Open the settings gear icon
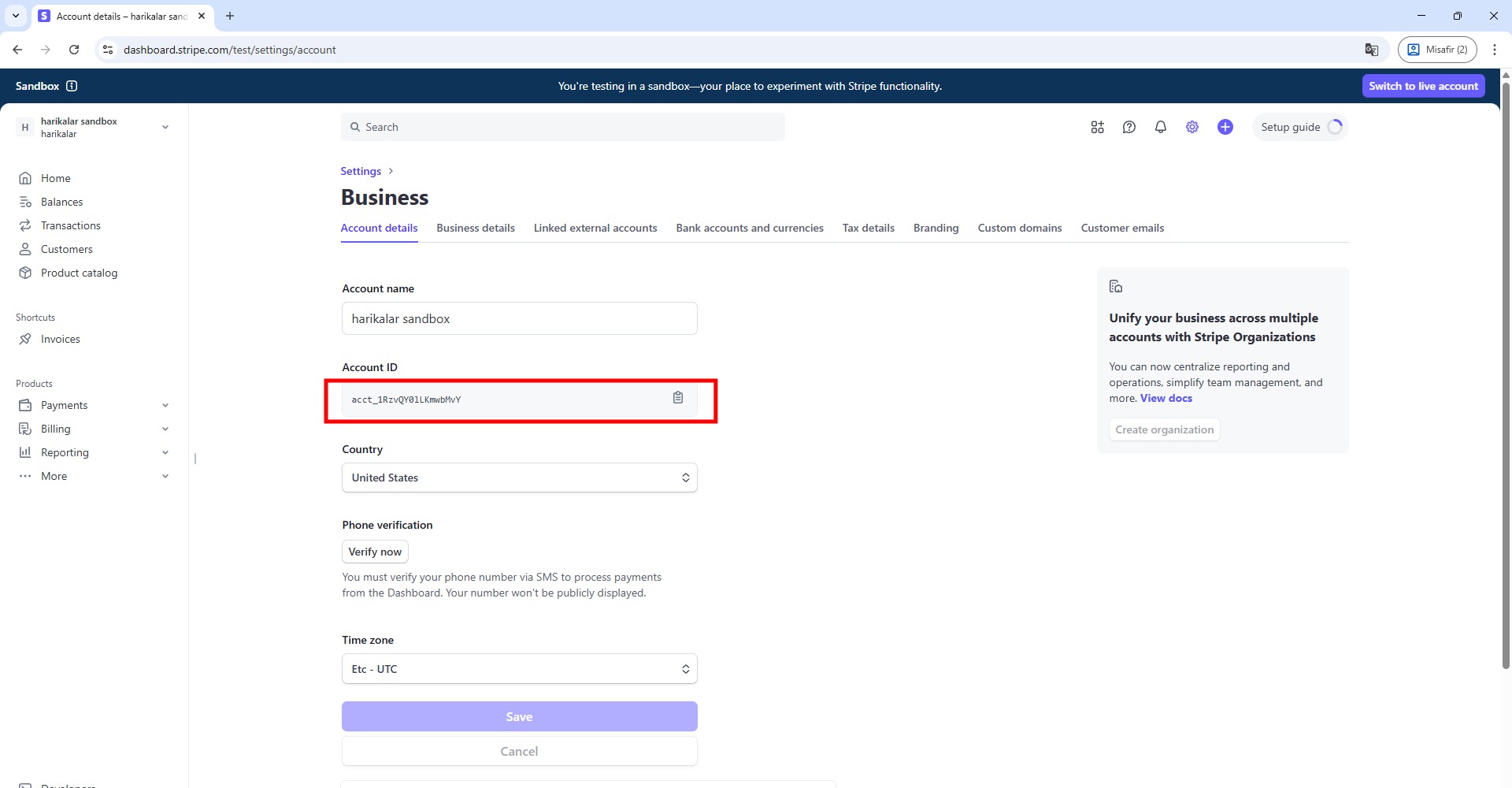This screenshot has height=788, width=1512. click(x=1191, y=127)
